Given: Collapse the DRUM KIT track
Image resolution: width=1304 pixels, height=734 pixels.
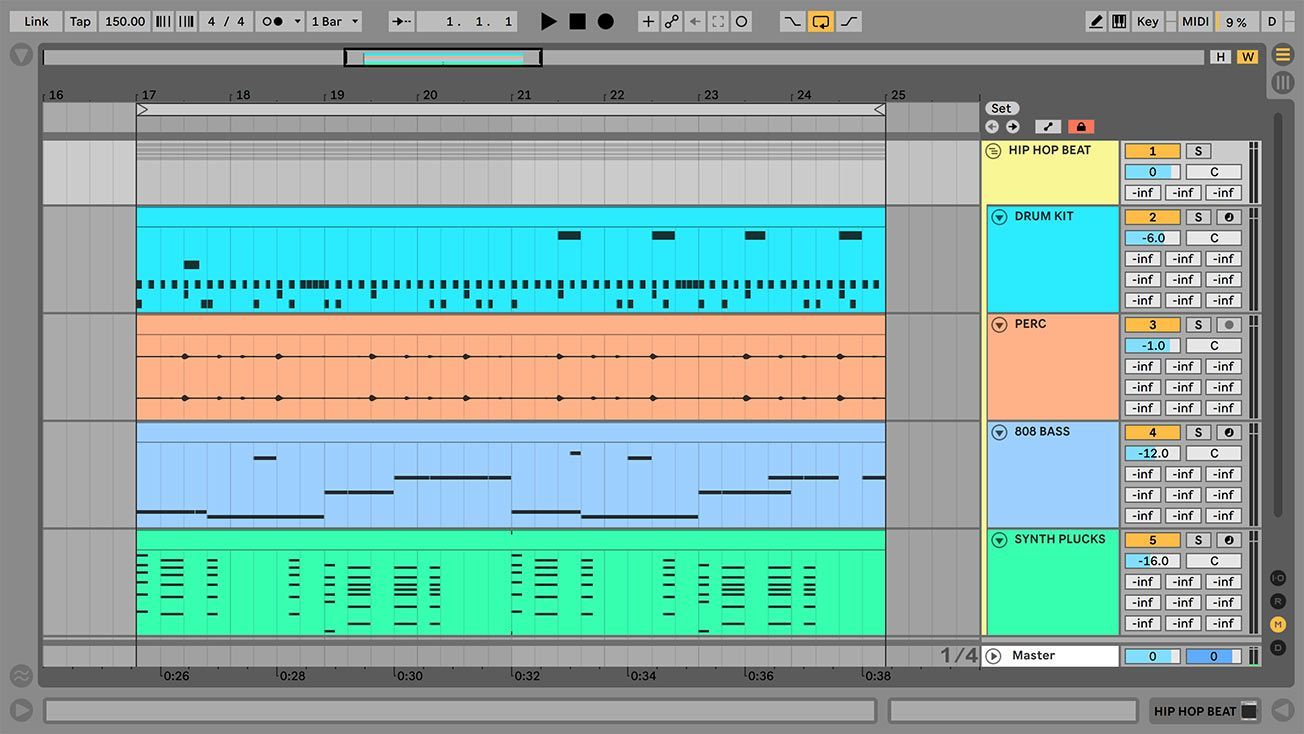Looking at the screenshot, I should pyautogui.click(x=998, y=217).
